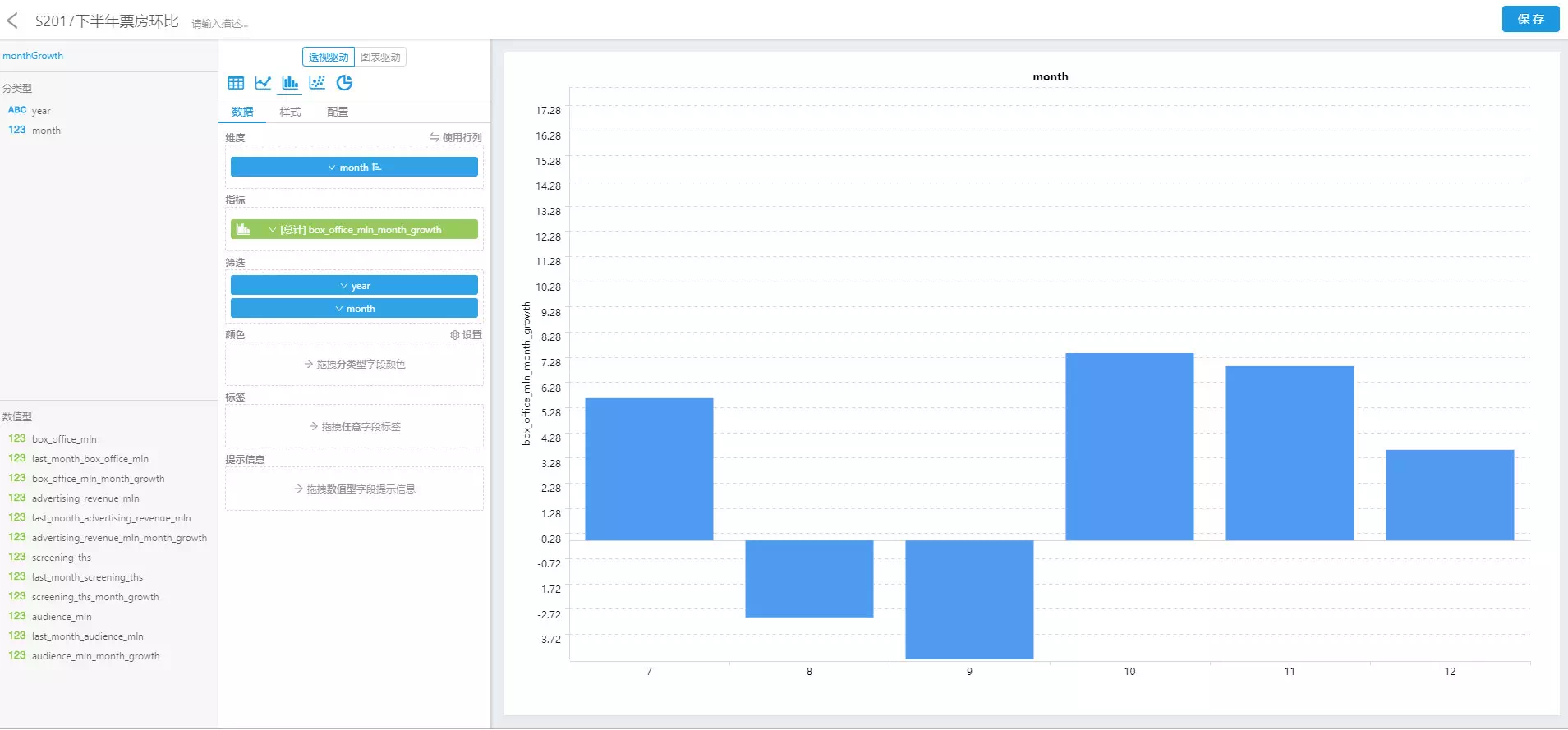Switch to 透视驱动 mode
The width and height of the screenshot is (1568, 730).
click(329, 57)
